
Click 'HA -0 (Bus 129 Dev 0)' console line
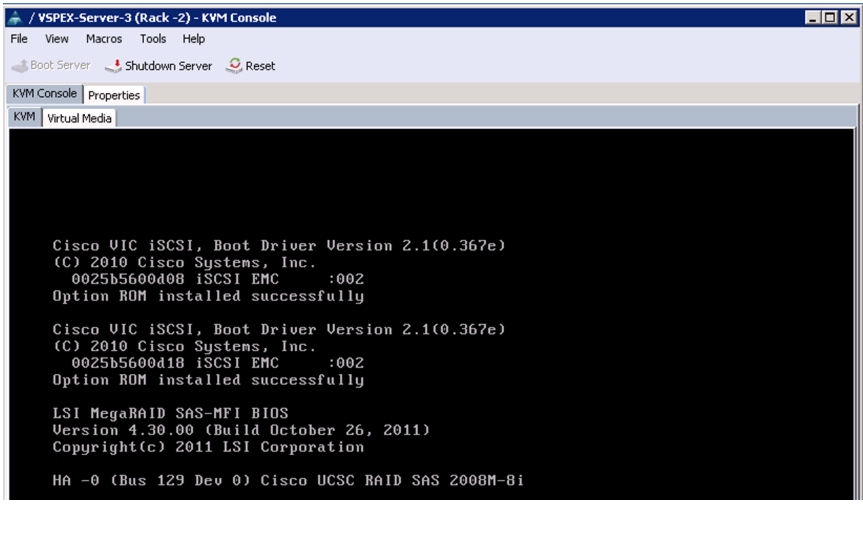(x=288, y=481)
